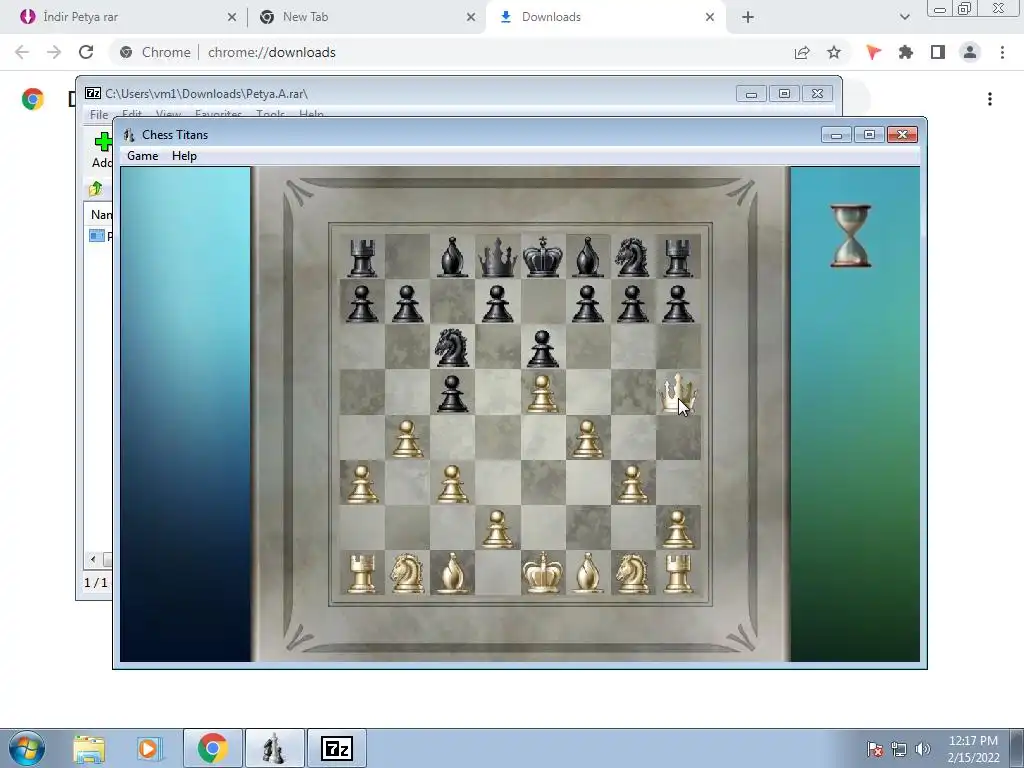
Task: Go forward in Chrome
Action: click(54, 52)
